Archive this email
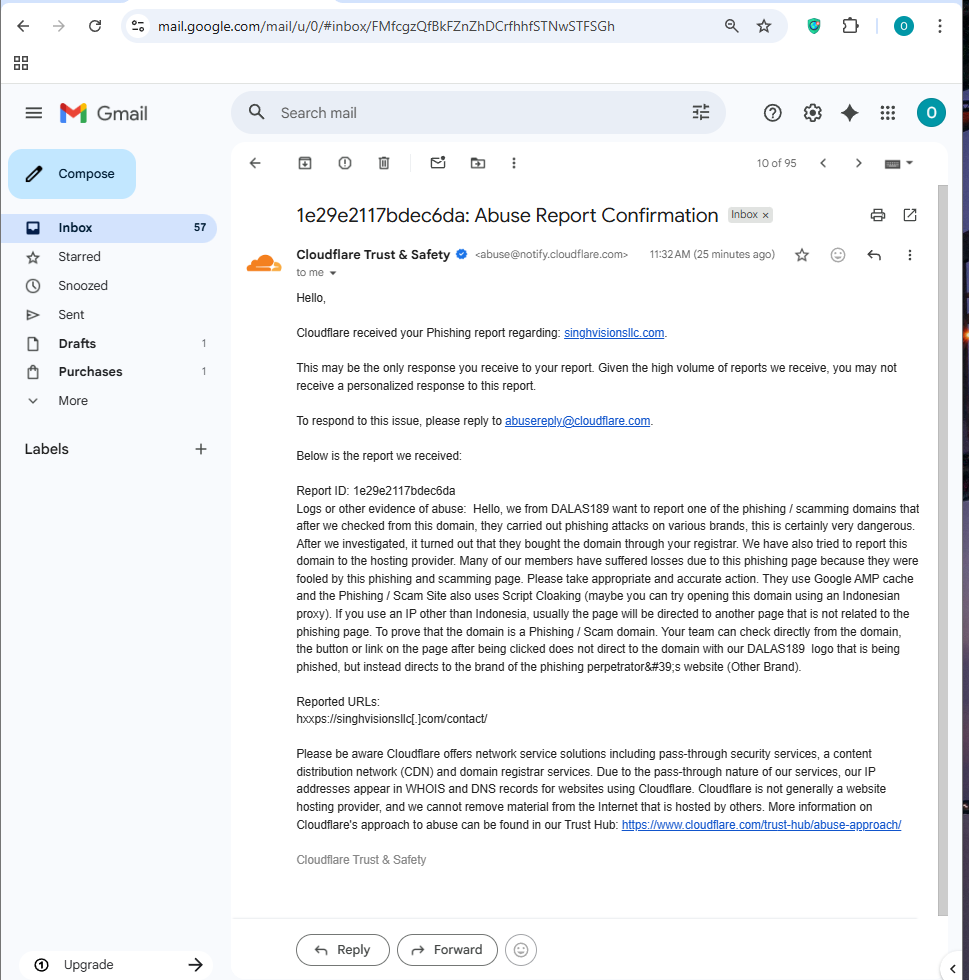The height and width of the screenshot is (980, 969). point(304,163)
